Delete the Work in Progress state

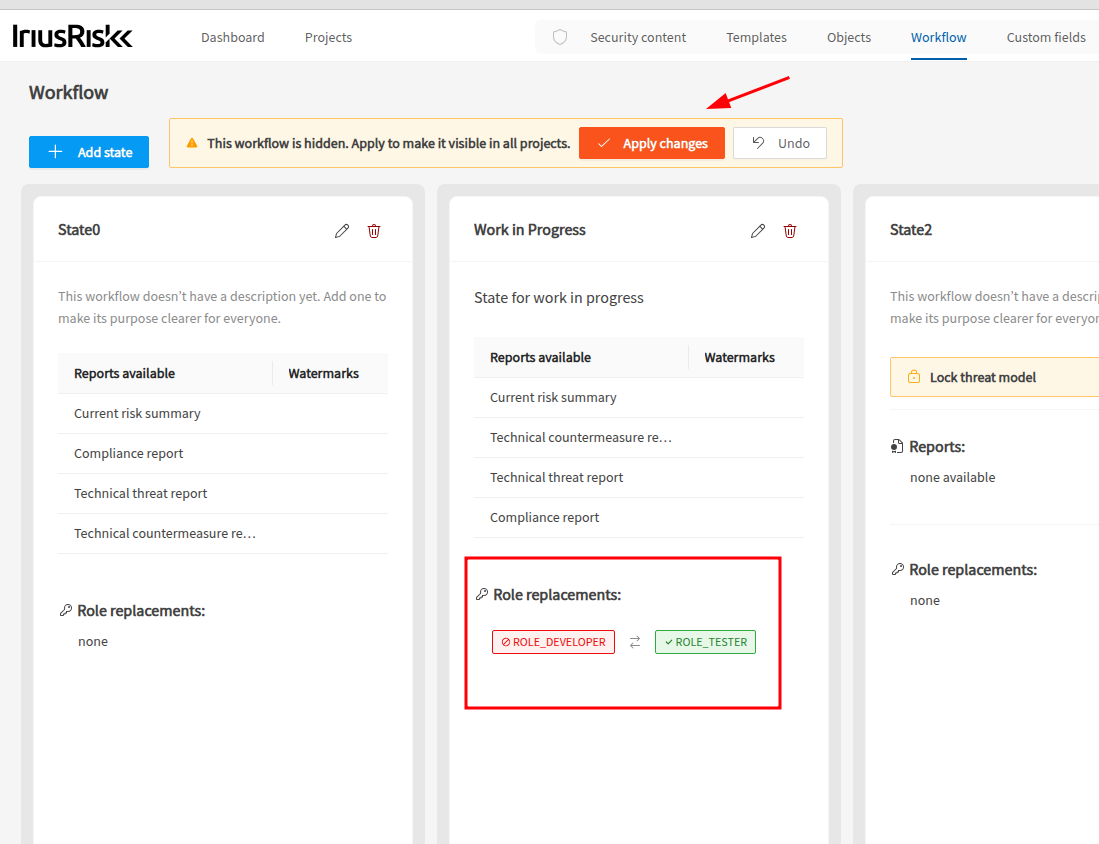[x=790, y=231]
